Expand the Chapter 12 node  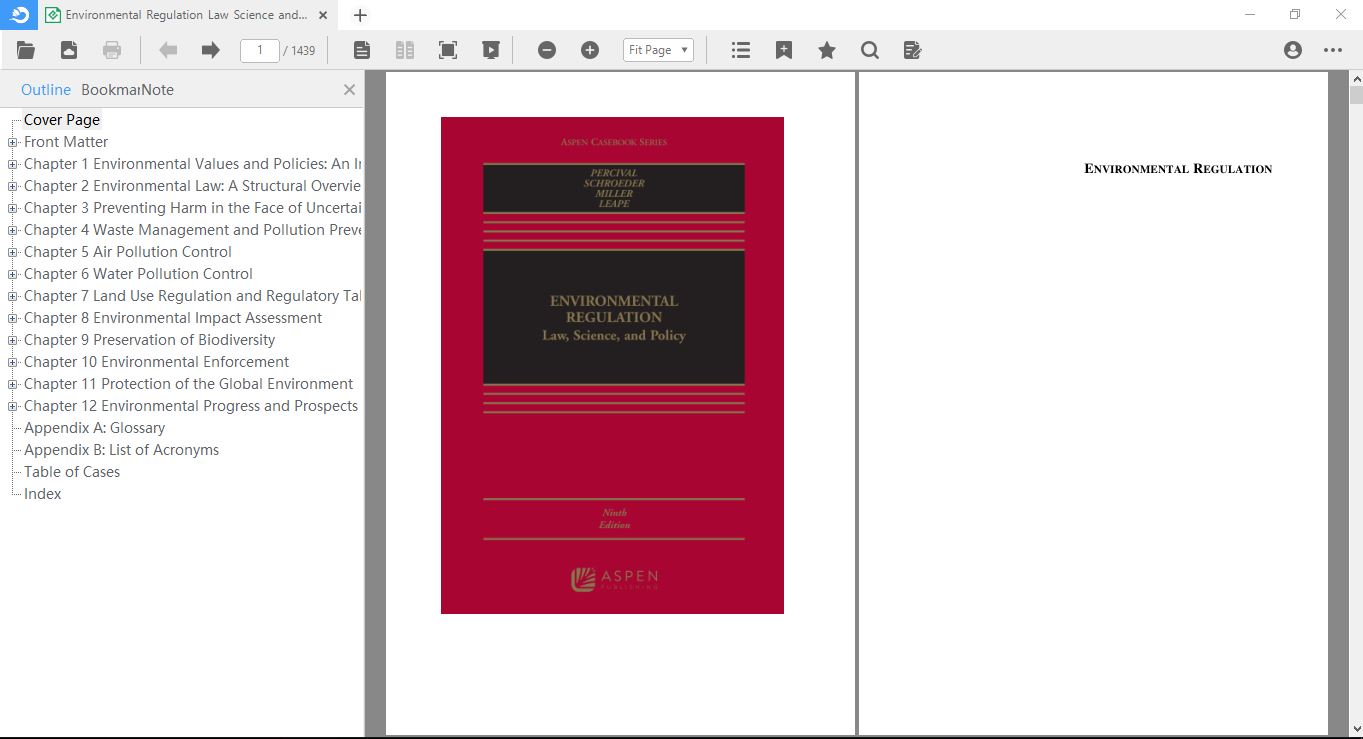tap(13, 406)
